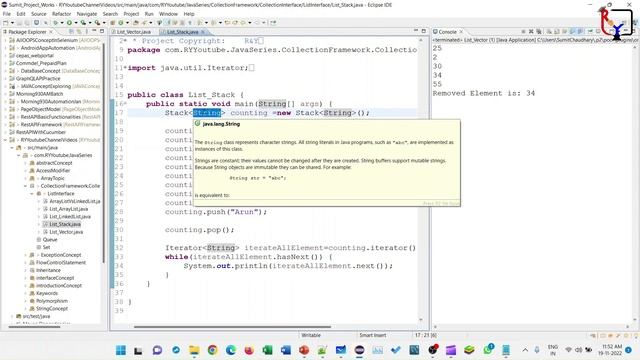Click the Run External Tools icon
This screenshot has width=640, height=360.
(97, 22)
